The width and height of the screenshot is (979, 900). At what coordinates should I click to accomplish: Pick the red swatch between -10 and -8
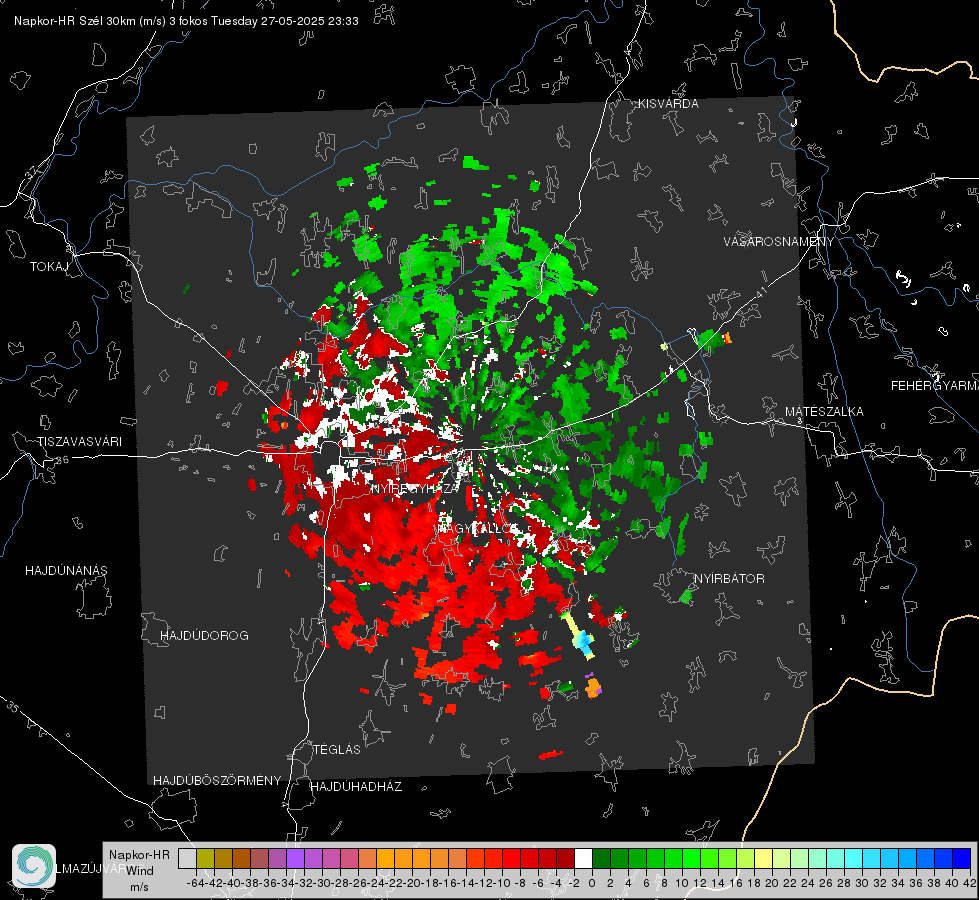point(511,858)
